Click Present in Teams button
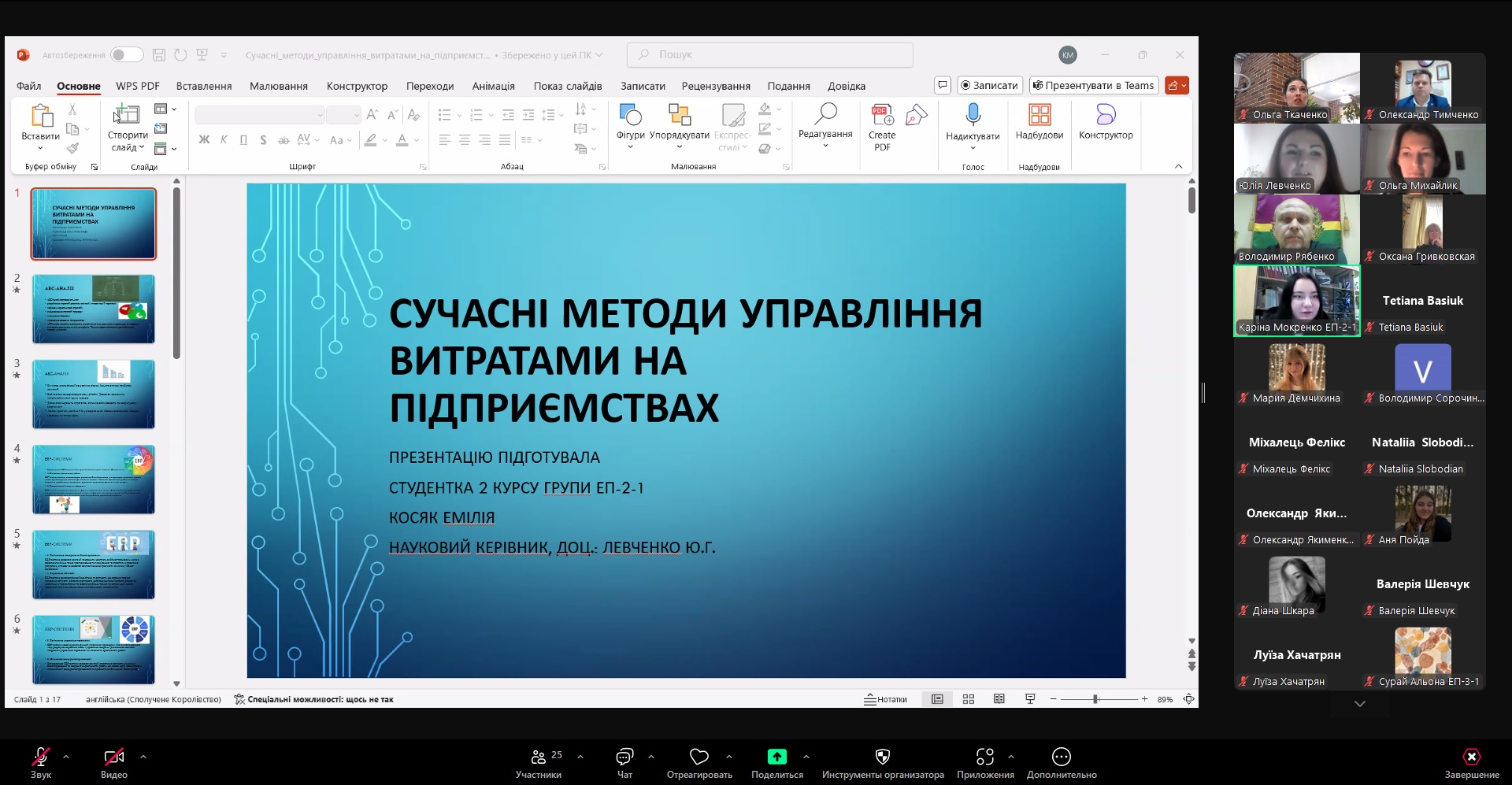 click(x=1093, y=85)
